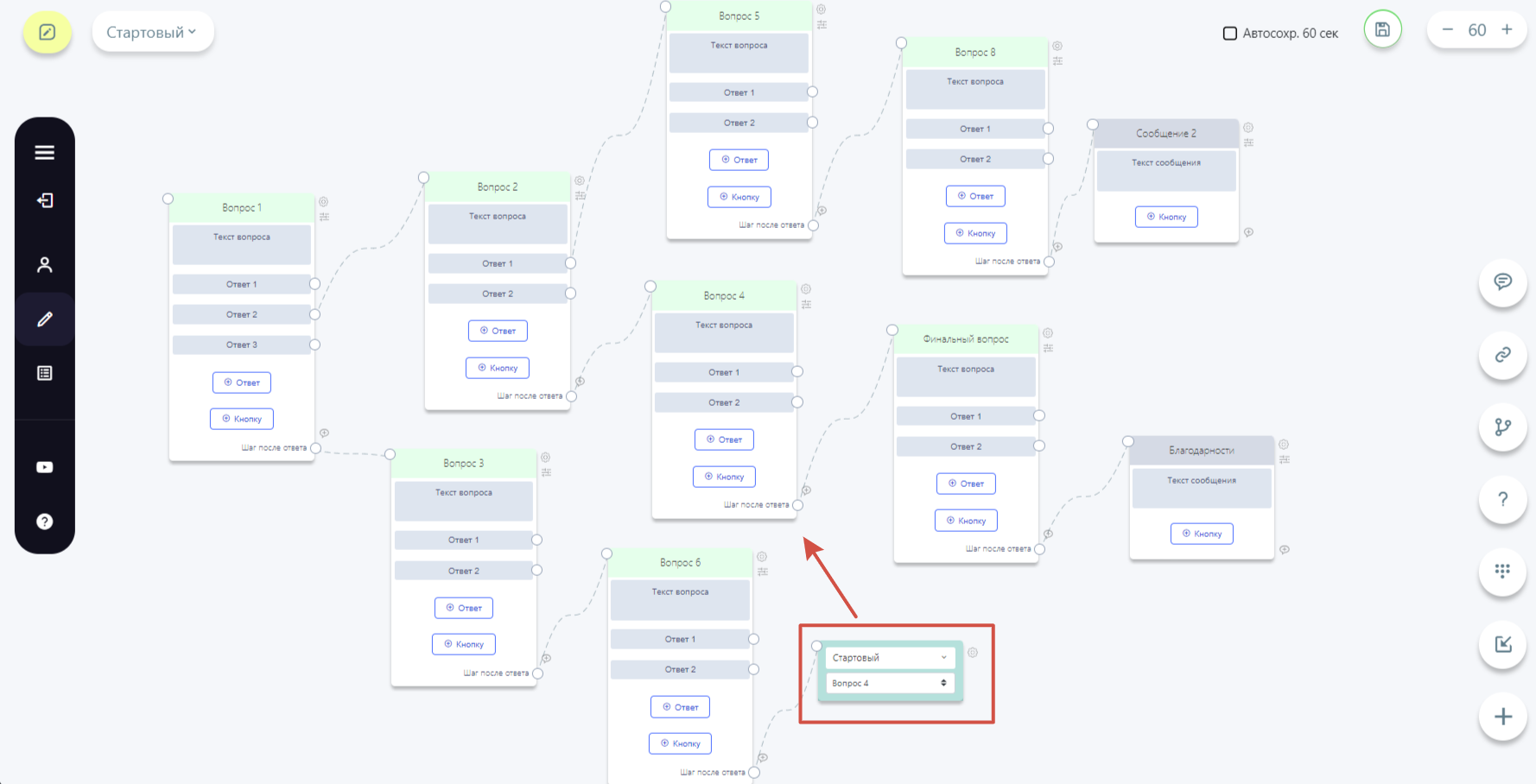Select the Ответ 3 row in Вопрос 1

[242, 345]
